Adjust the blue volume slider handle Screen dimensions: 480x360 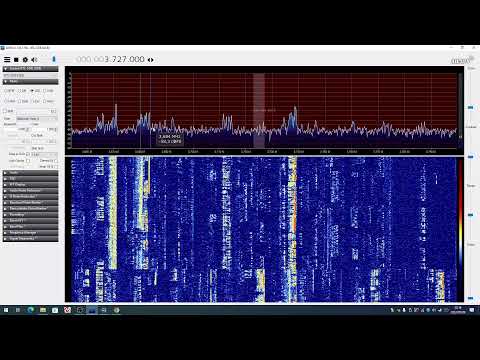[54, 59]
